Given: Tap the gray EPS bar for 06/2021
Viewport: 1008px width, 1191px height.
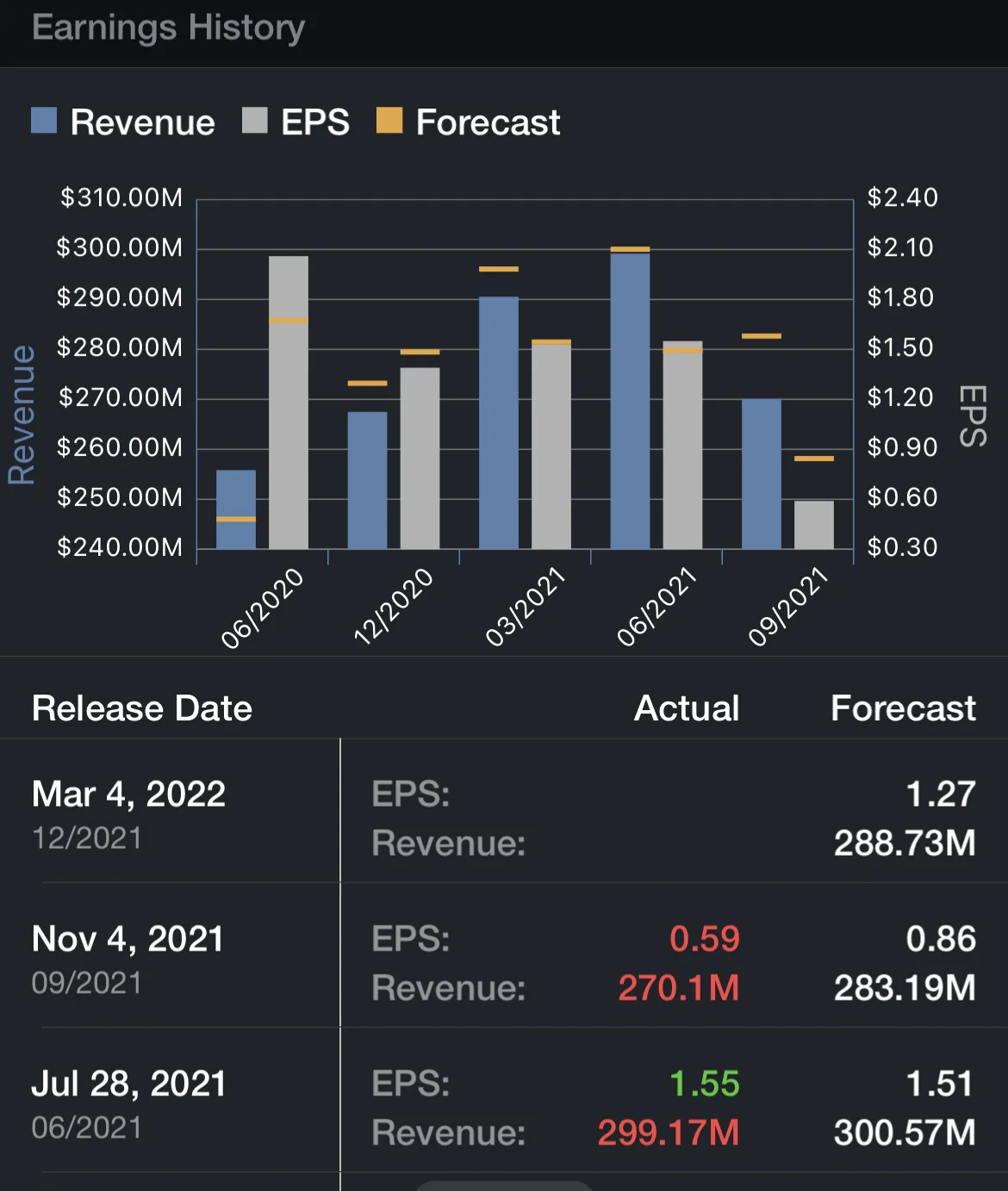Looking at the screenshot, I should tap(683, 445).
